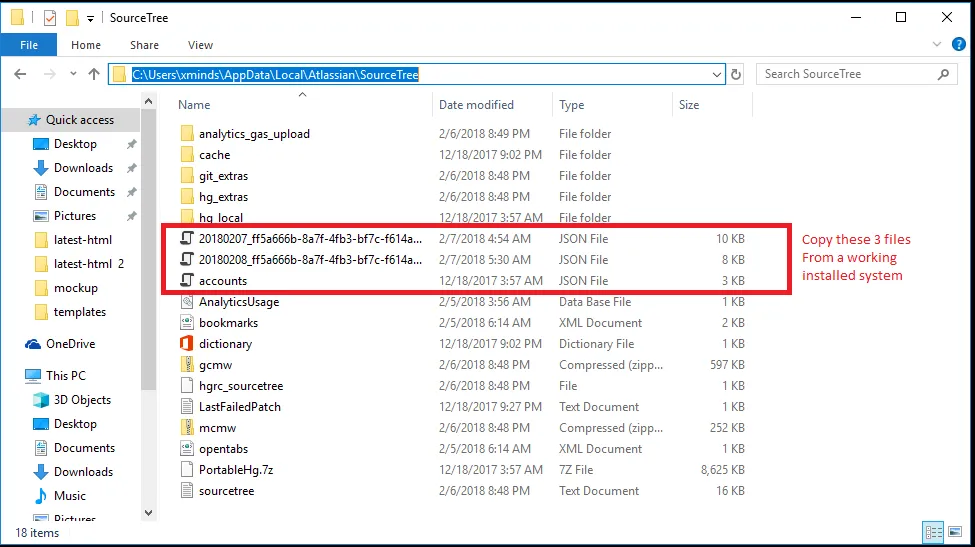
Task: Click the search magnifier icon
Action: click(x=943, y=74)
